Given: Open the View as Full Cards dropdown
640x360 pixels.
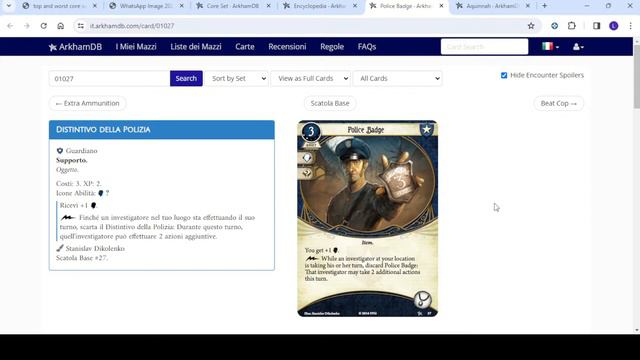Looking at the screenshot, I should [311, 78].
